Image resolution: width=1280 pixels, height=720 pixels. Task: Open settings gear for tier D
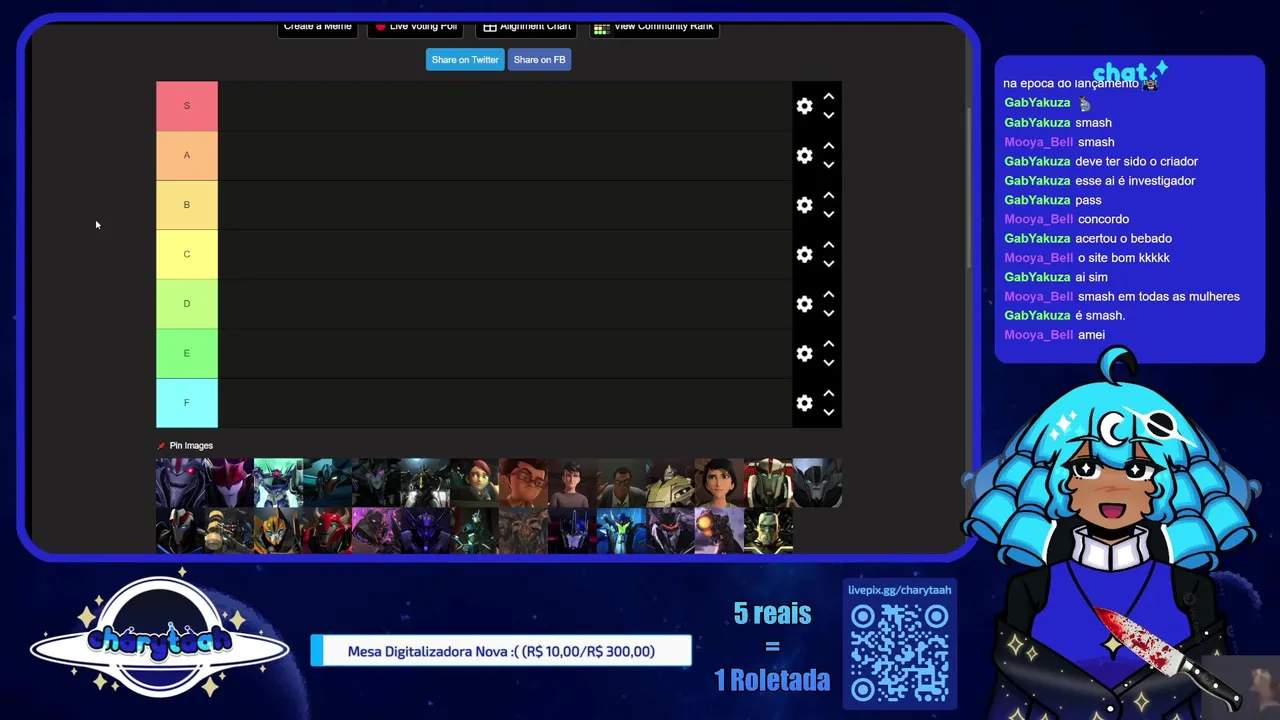point(804,304)
